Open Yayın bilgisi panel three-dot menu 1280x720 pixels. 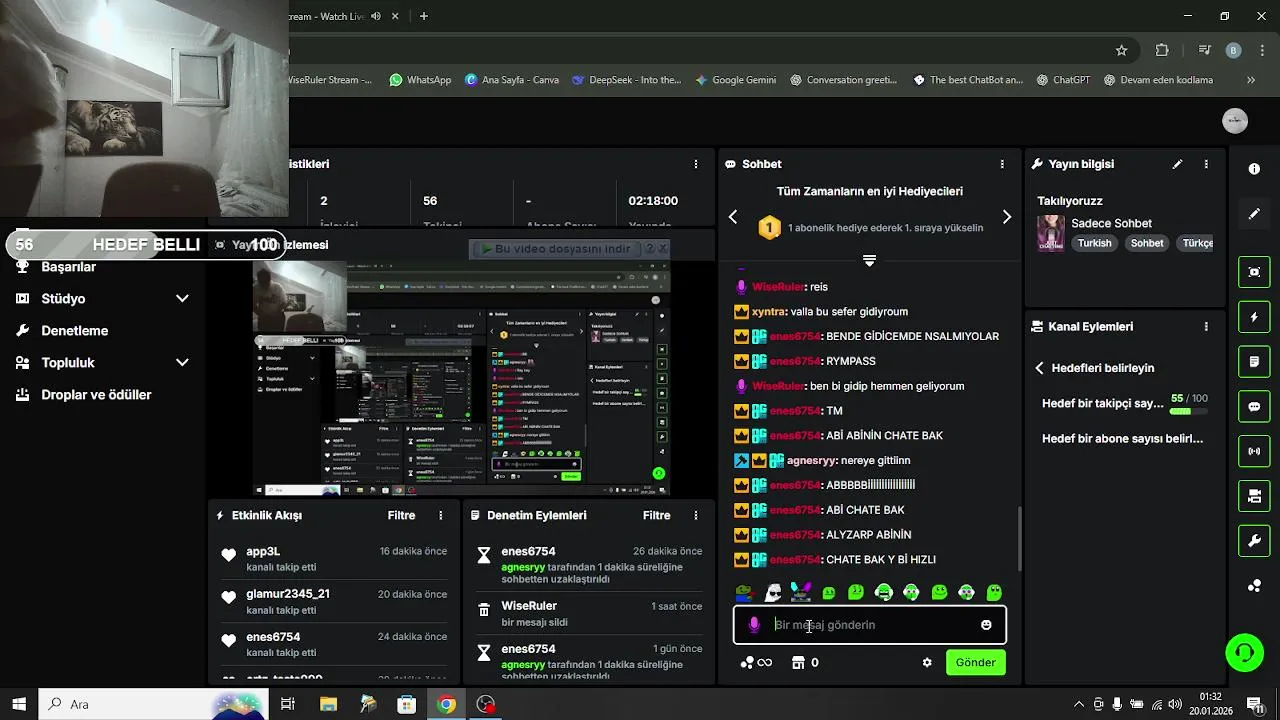pos(1206,164)
